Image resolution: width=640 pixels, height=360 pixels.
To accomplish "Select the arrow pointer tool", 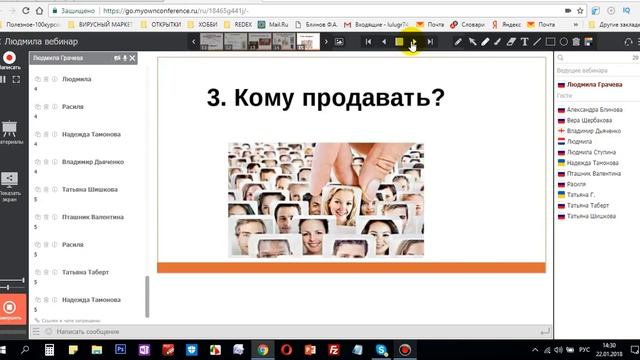I will pos(472,42).
